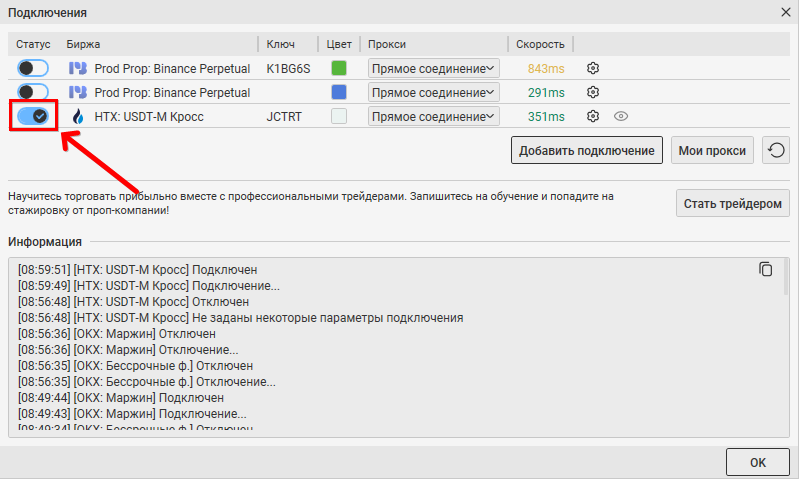Open settings gear for first Binance Perpetual row
The height and width of the screenshot is (479, 799).
pos(593,68)
